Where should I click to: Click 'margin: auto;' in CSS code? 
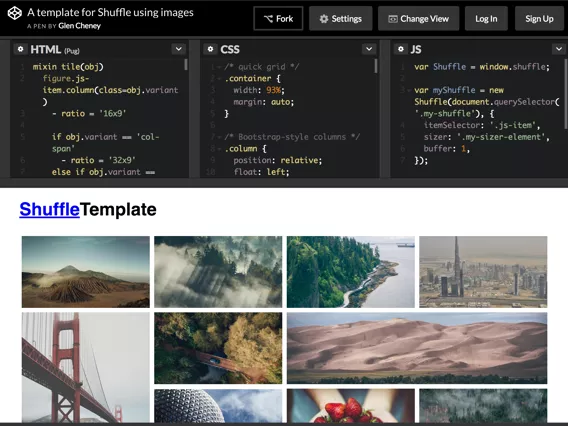[x=264, y=102]
